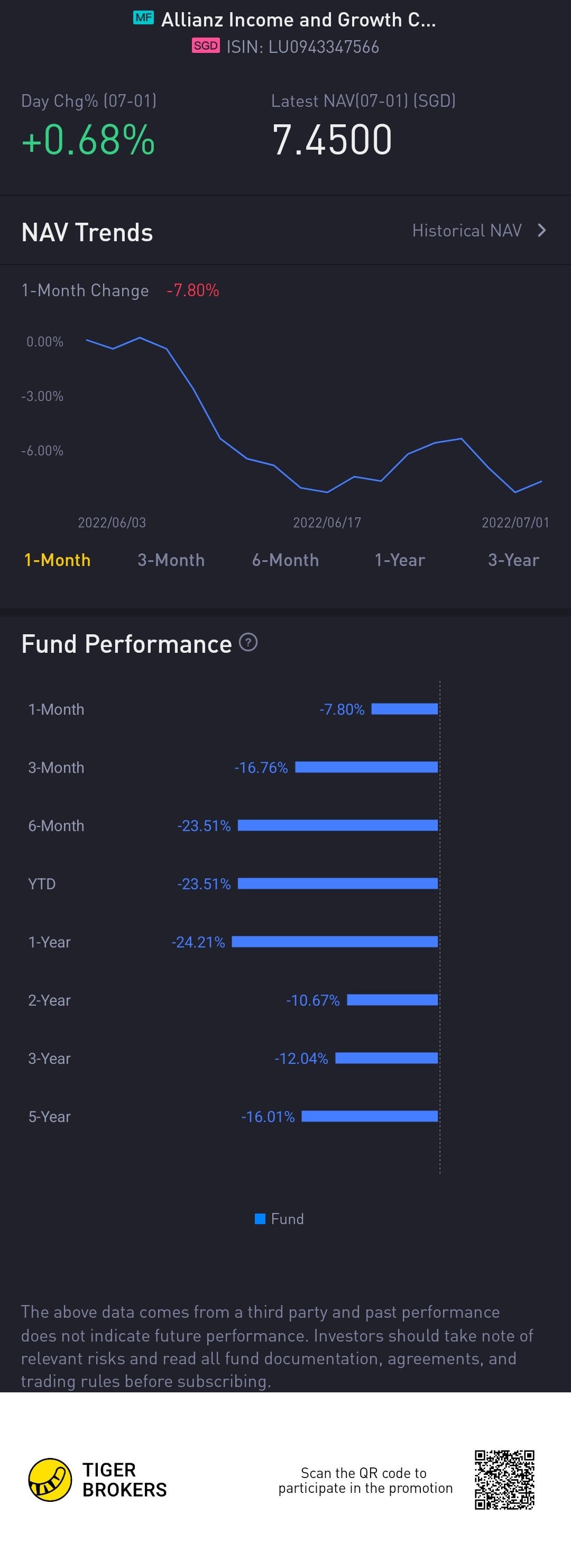Click the 3-Month -16.76% performance bar
The height and width of the screenshot is (1568, 571).
(x=366, y=768)
